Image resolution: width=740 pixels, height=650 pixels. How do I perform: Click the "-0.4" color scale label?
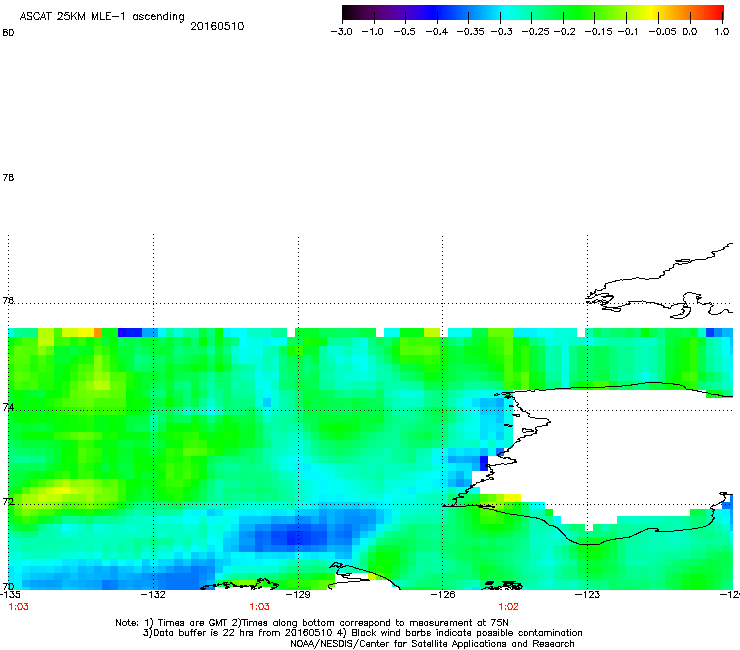point(437,32)
